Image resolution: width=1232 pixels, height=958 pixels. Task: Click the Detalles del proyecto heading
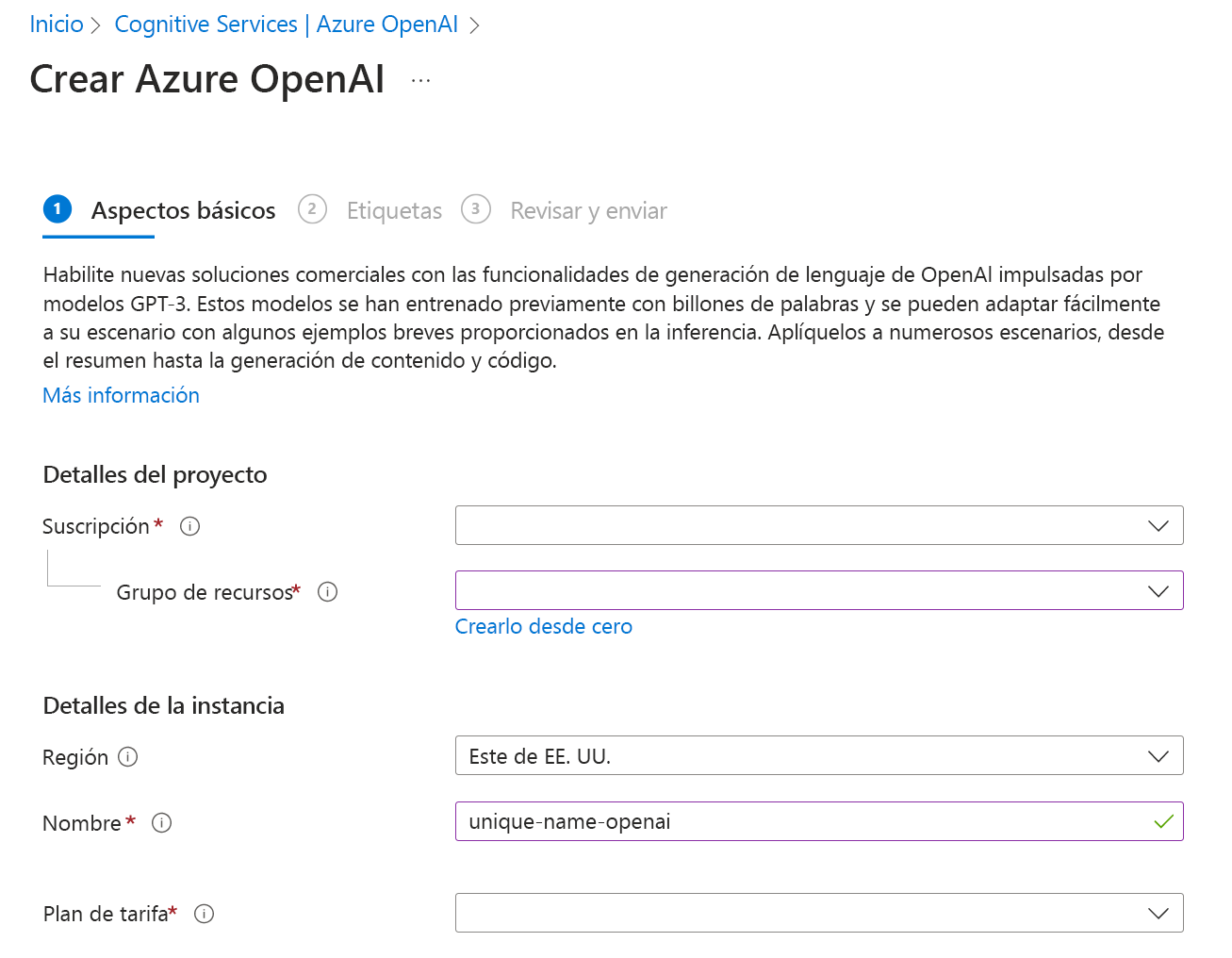click(x=156, y=474)
